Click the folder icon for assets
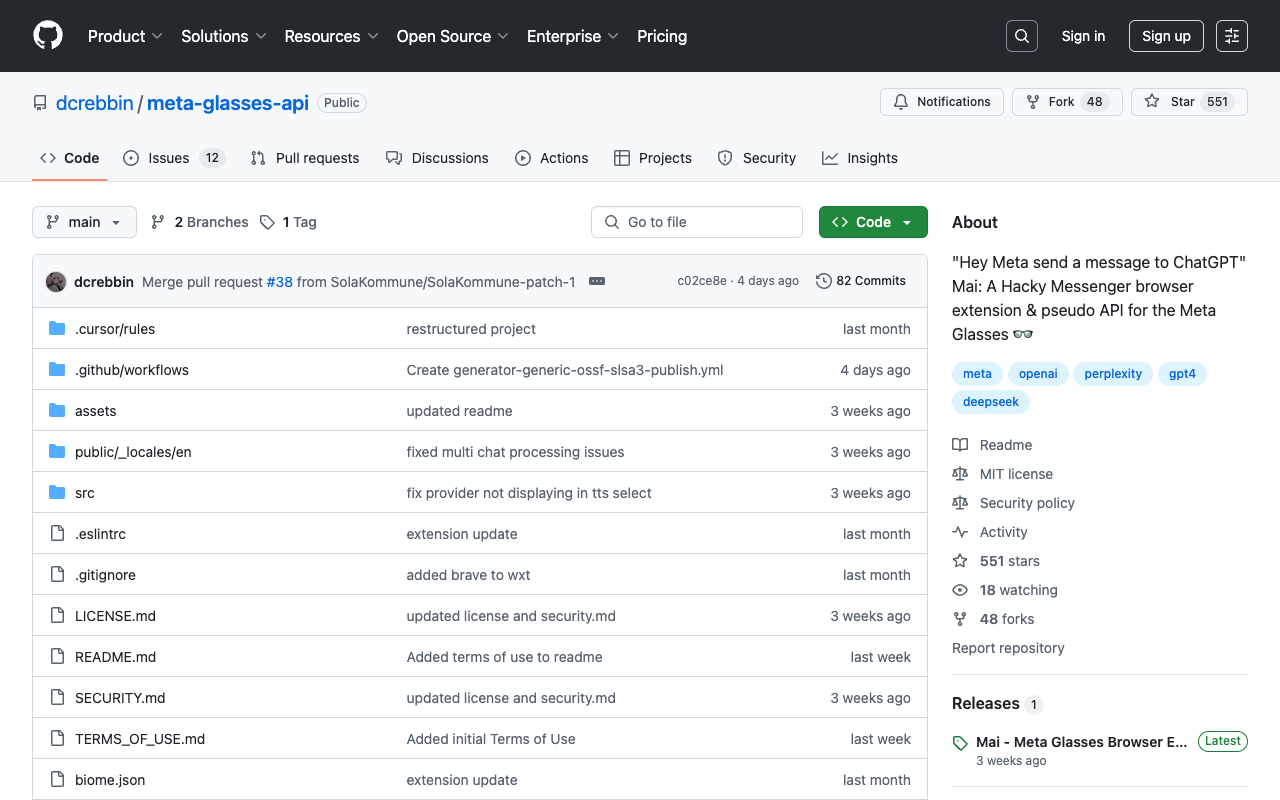 (57, 411)
